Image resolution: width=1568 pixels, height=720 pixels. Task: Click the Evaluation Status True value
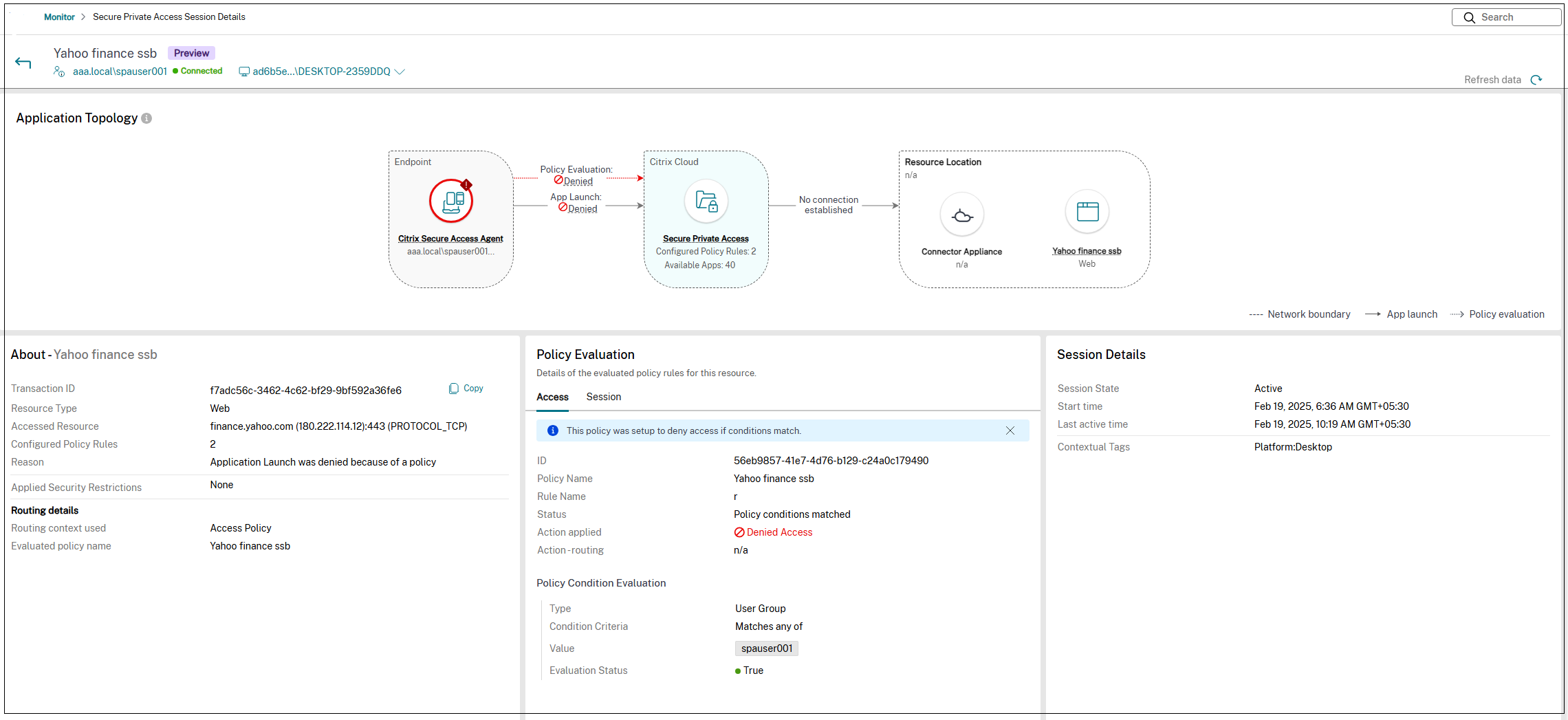[x=750, y=670]
